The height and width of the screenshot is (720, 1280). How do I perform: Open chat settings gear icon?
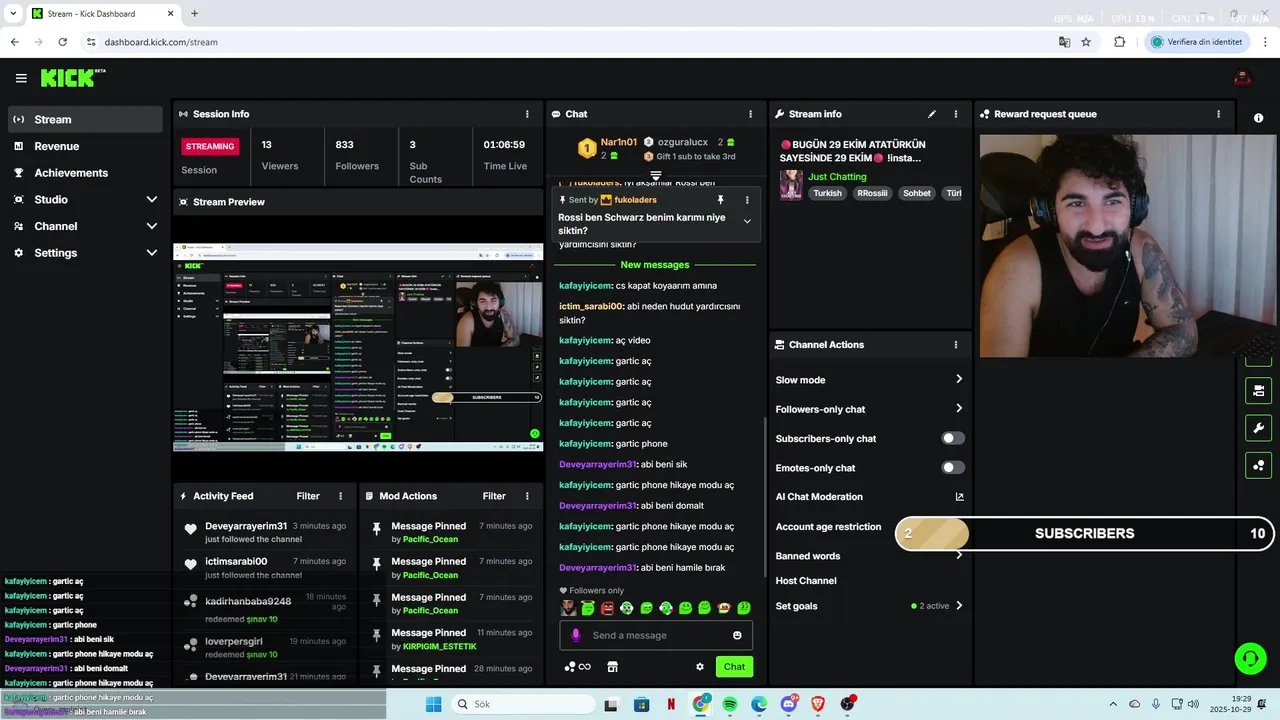tap(700, 667)
